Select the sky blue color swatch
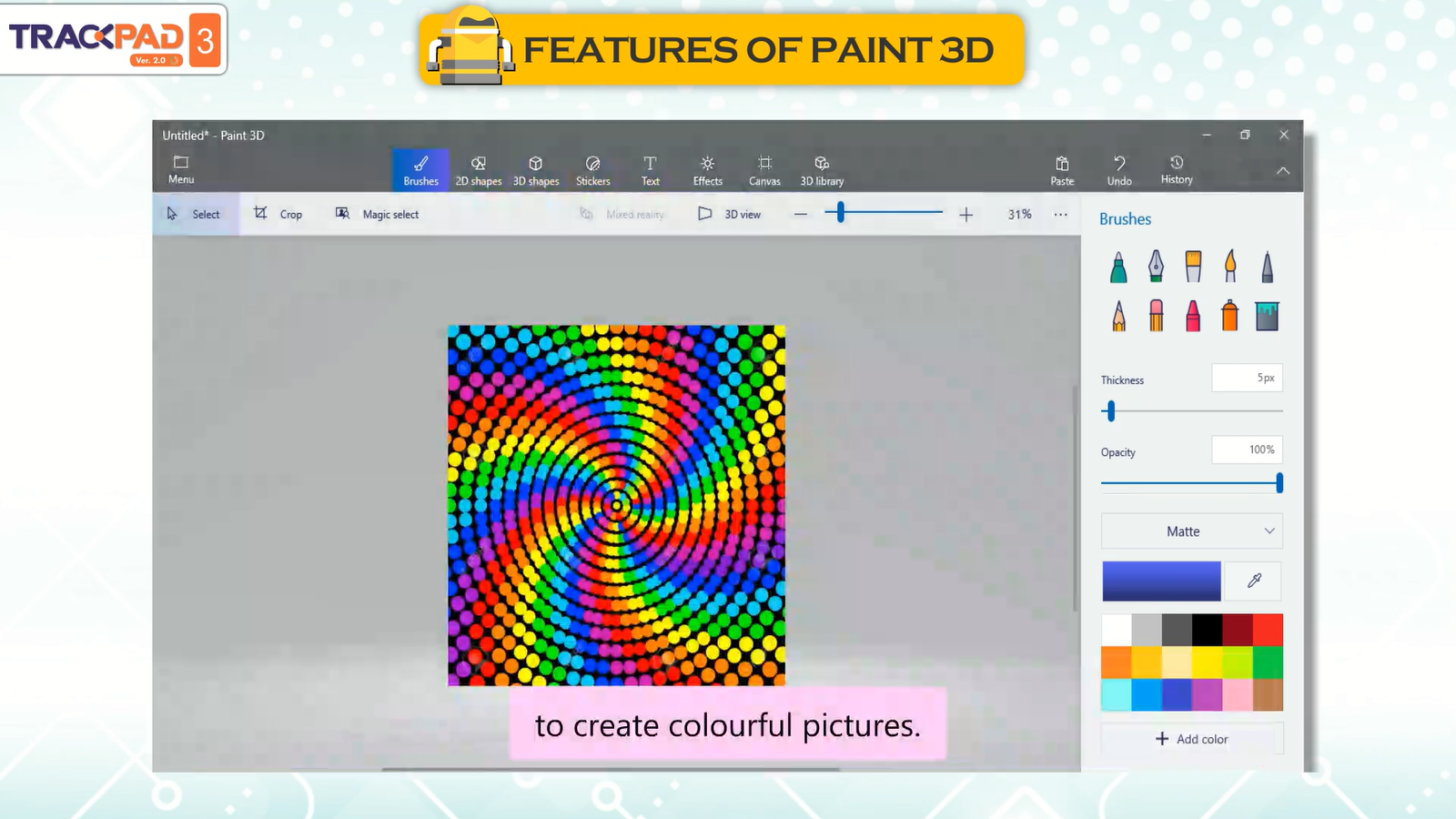Screen dimensions: 1456x819 point(1147,694)
